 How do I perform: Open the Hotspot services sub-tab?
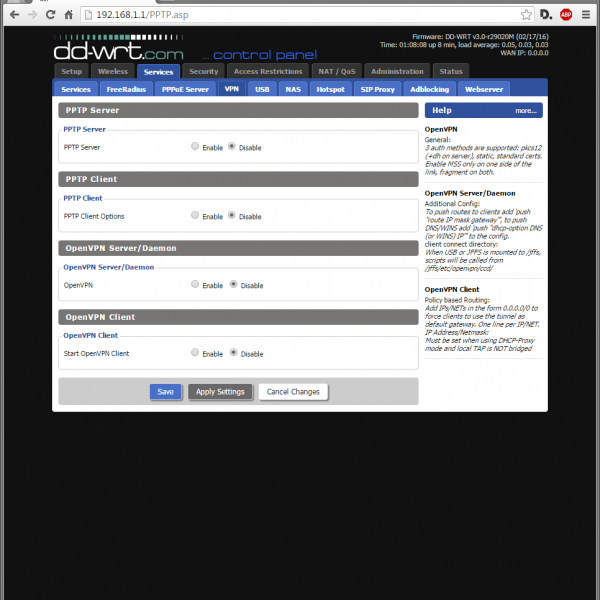[329, 89]
